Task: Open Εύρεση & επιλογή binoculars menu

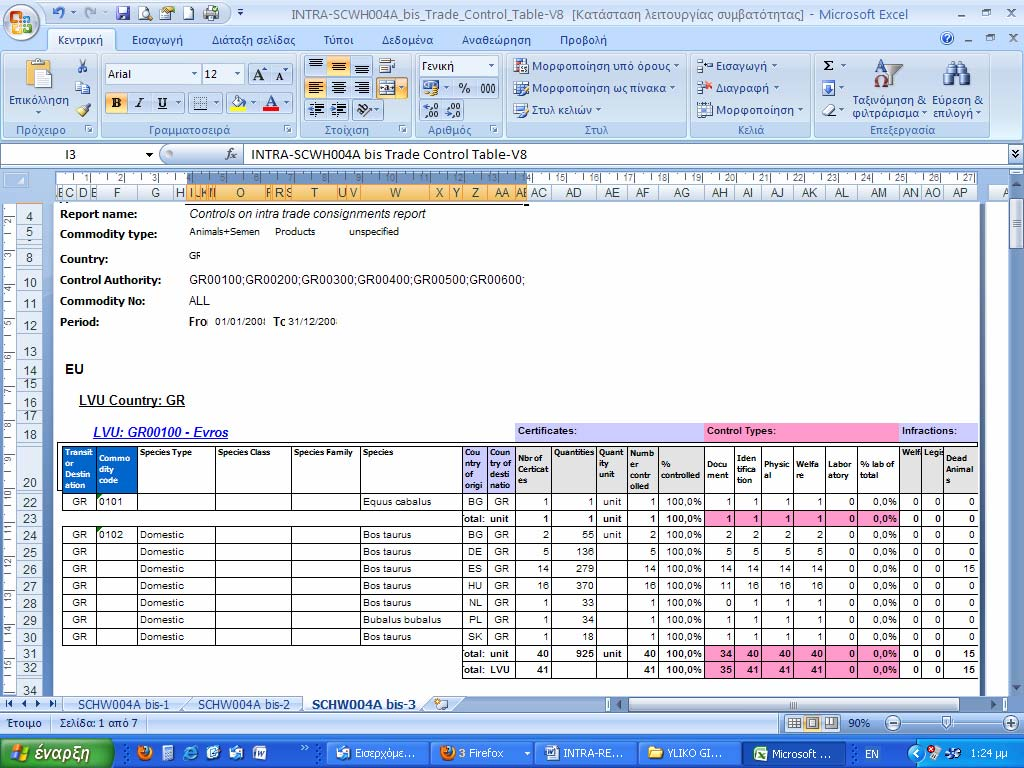Action: pyautogui.click(x=957, y=88)
